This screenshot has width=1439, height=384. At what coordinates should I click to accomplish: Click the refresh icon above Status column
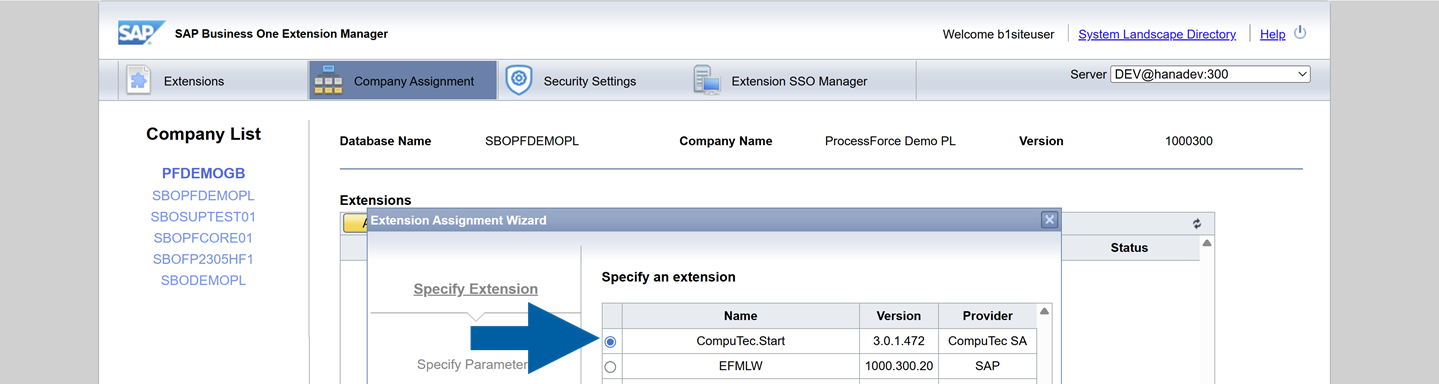pyautogui.click(x=1197, y=224)
